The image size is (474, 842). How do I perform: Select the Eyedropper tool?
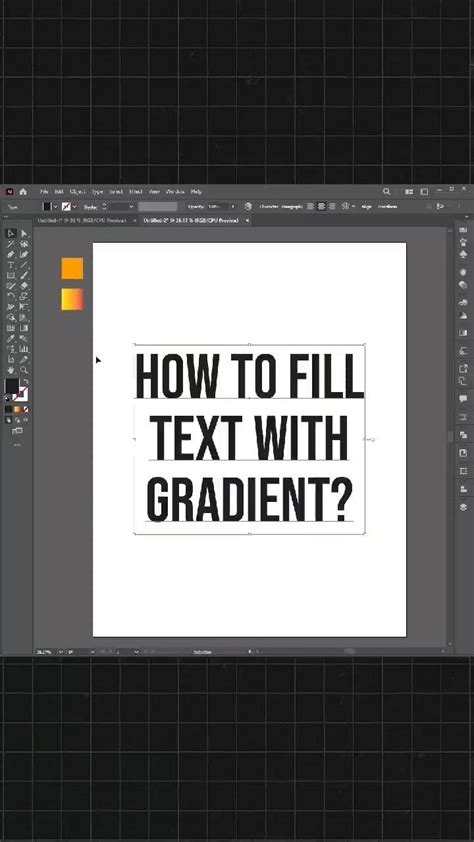[x=10, y=339]
